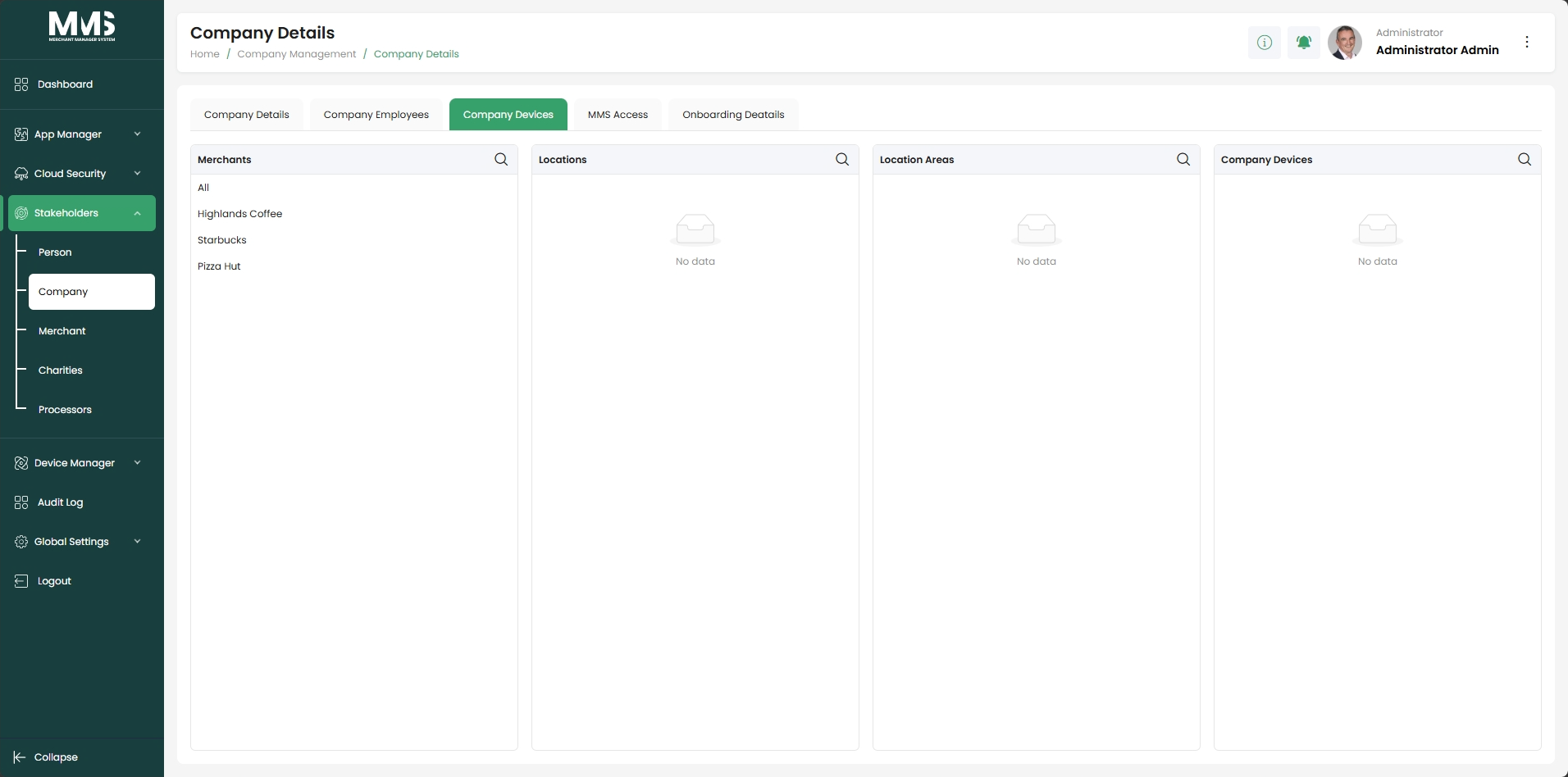Open the Onboarding Deatails tab
The height and width of the screenshot is (777, 1568).
click(734, 115)
